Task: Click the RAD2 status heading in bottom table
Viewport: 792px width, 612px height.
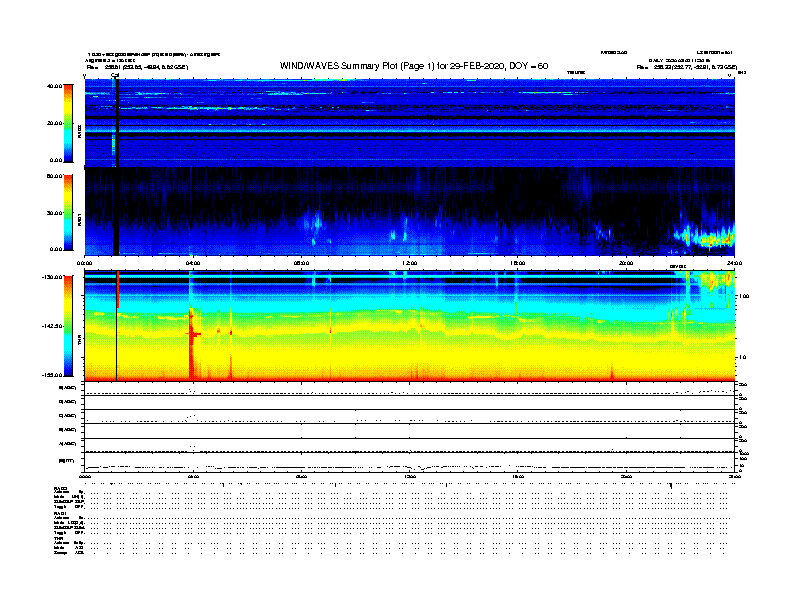Action: [61, 489]
